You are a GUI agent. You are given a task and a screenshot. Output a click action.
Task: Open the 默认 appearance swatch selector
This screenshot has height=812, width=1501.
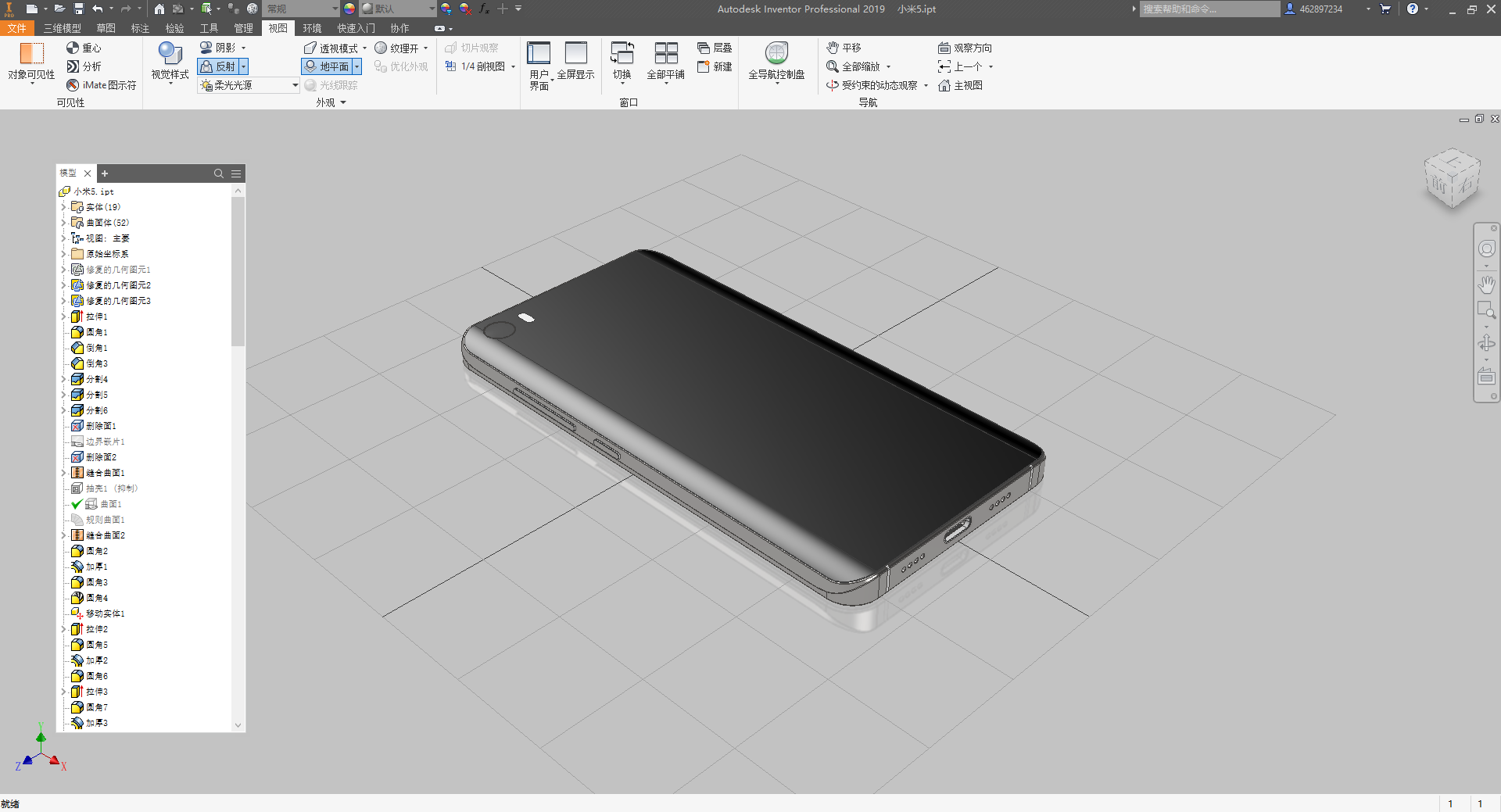pos(397,9)
